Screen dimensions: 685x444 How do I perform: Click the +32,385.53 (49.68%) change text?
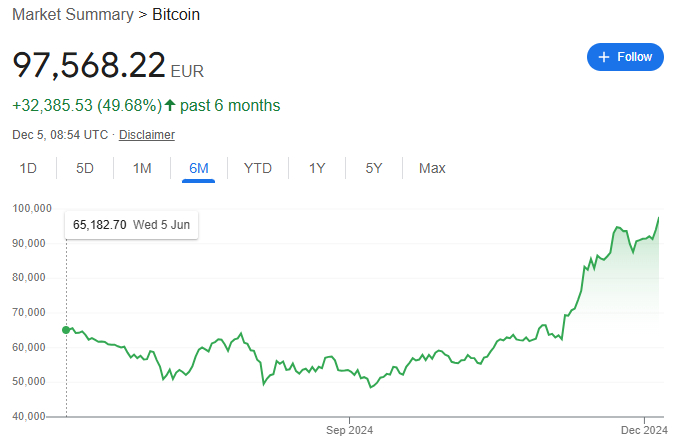88,105
